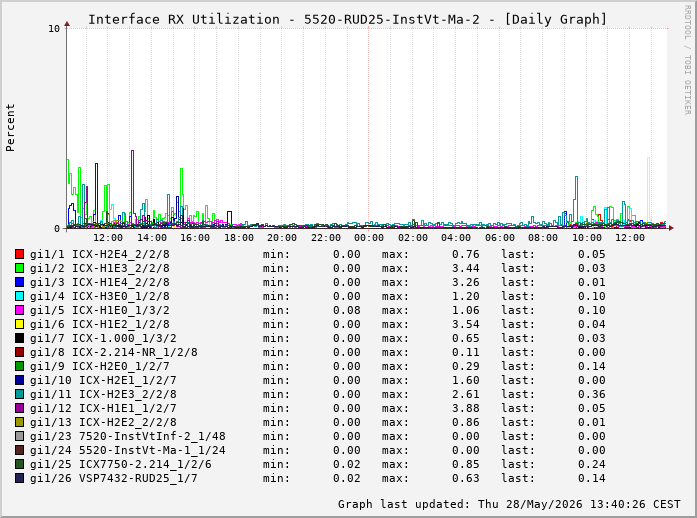The image size is (697, 518).
Task: Click legend label gi1/1 ICX-H2E4_2/2/8
Action: click(x=100, y=254)
